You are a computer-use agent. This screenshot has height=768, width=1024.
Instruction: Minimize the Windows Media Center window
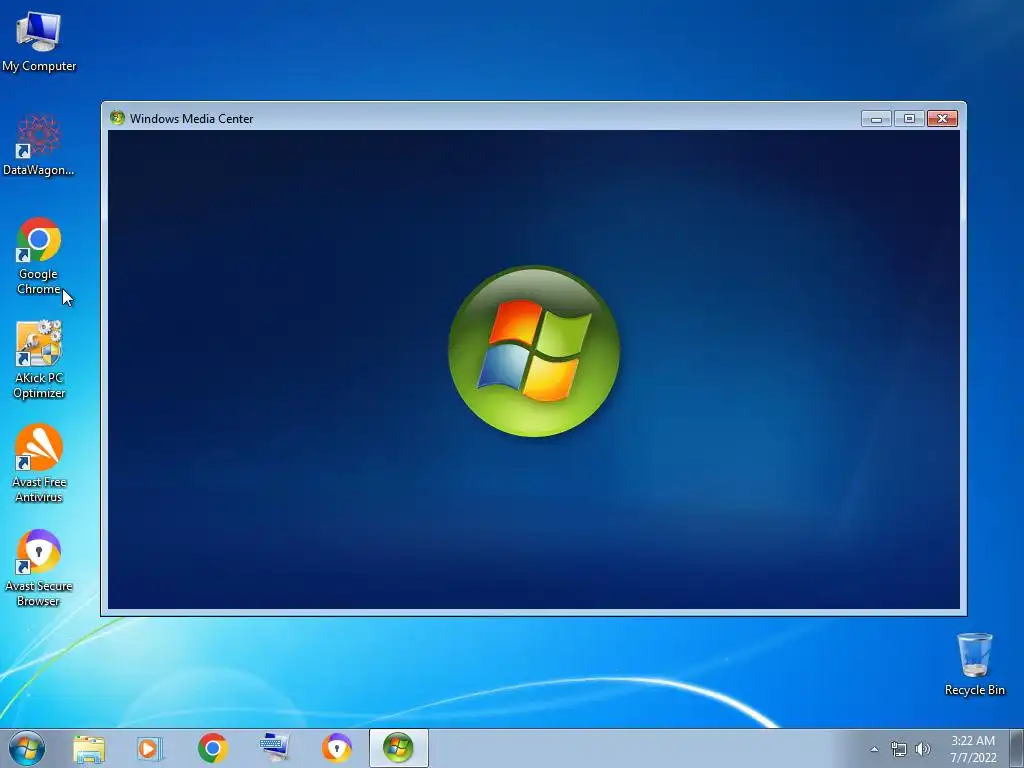pos(876,118)
